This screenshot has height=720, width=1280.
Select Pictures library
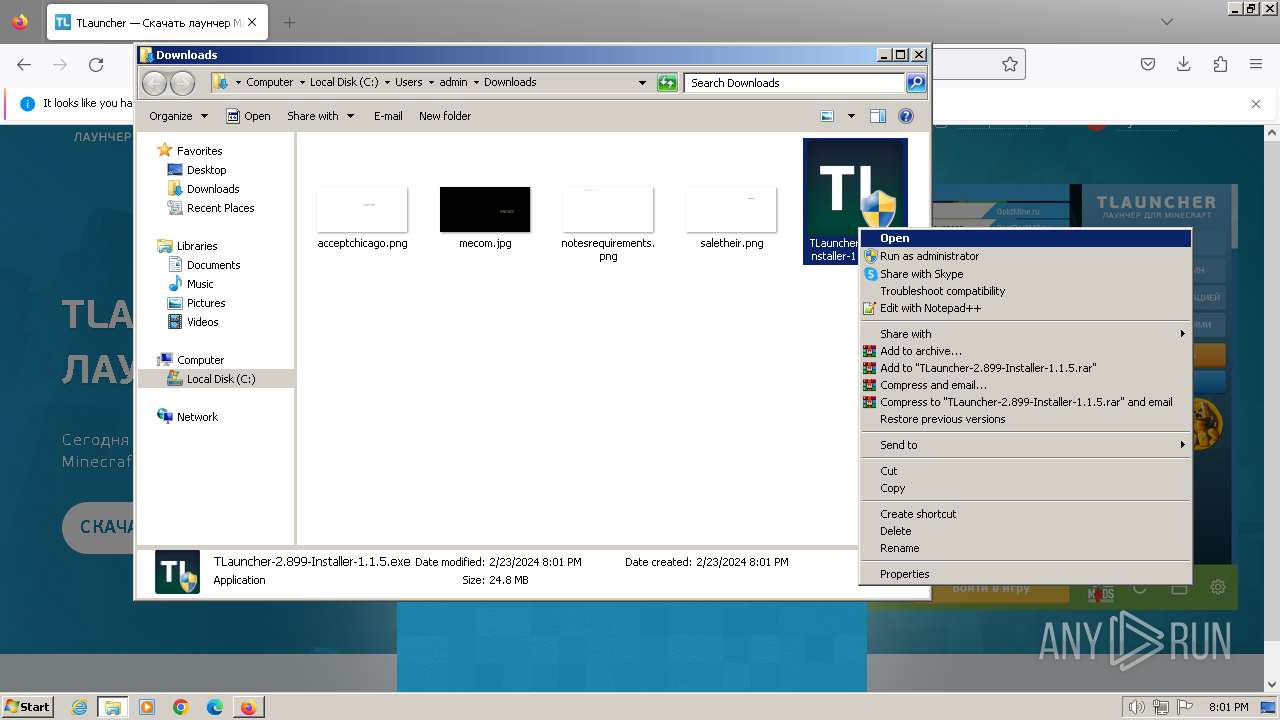point(205,303)
